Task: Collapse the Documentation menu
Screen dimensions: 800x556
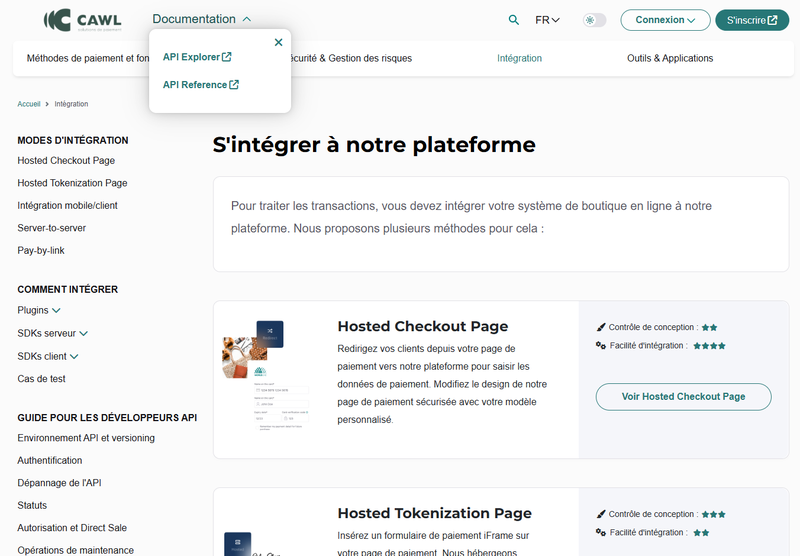Action: click(201, 19)
